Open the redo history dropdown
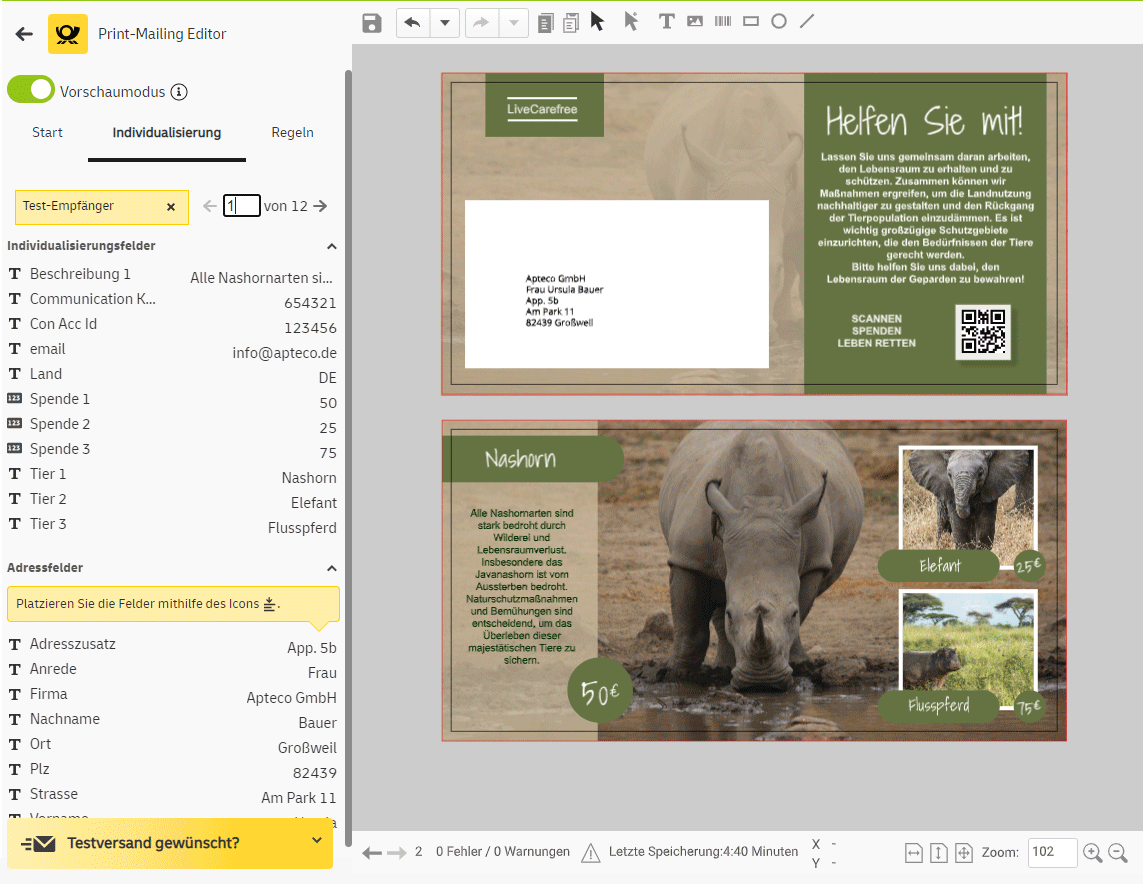 point(514,23)
